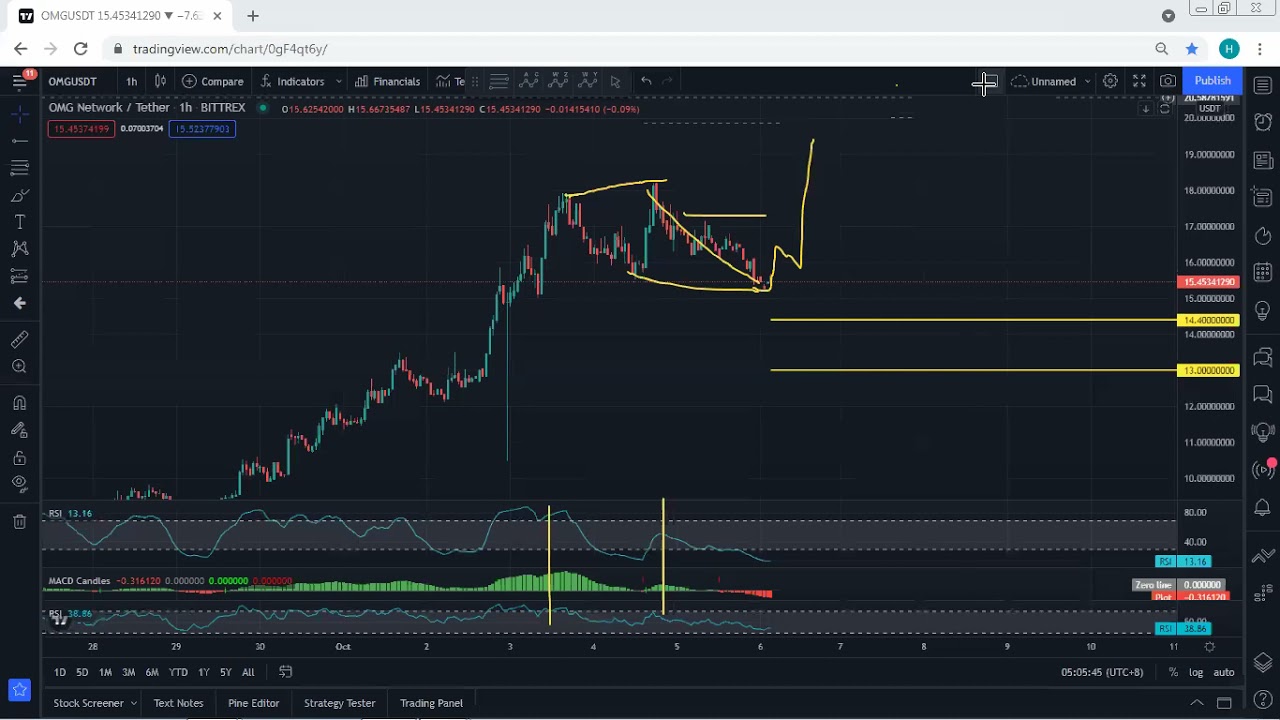Enter fullscreen chart mode
The height and width of the screenshot is (720, 1280).
(x=1139, y=81)
